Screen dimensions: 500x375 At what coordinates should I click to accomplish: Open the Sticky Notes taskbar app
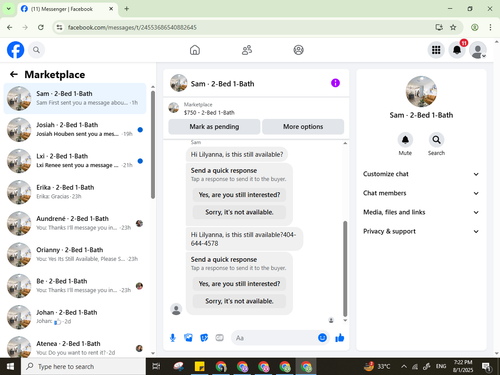pos(200,367)
